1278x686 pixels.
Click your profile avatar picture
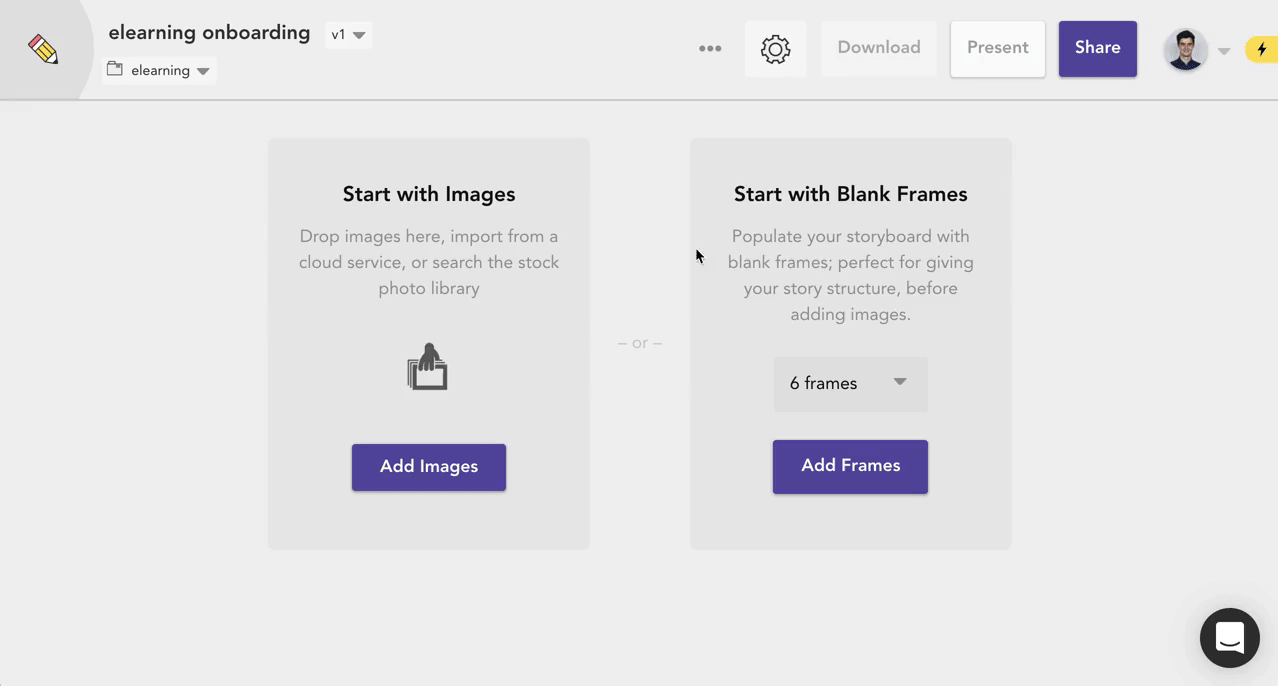click(1186, 48)
